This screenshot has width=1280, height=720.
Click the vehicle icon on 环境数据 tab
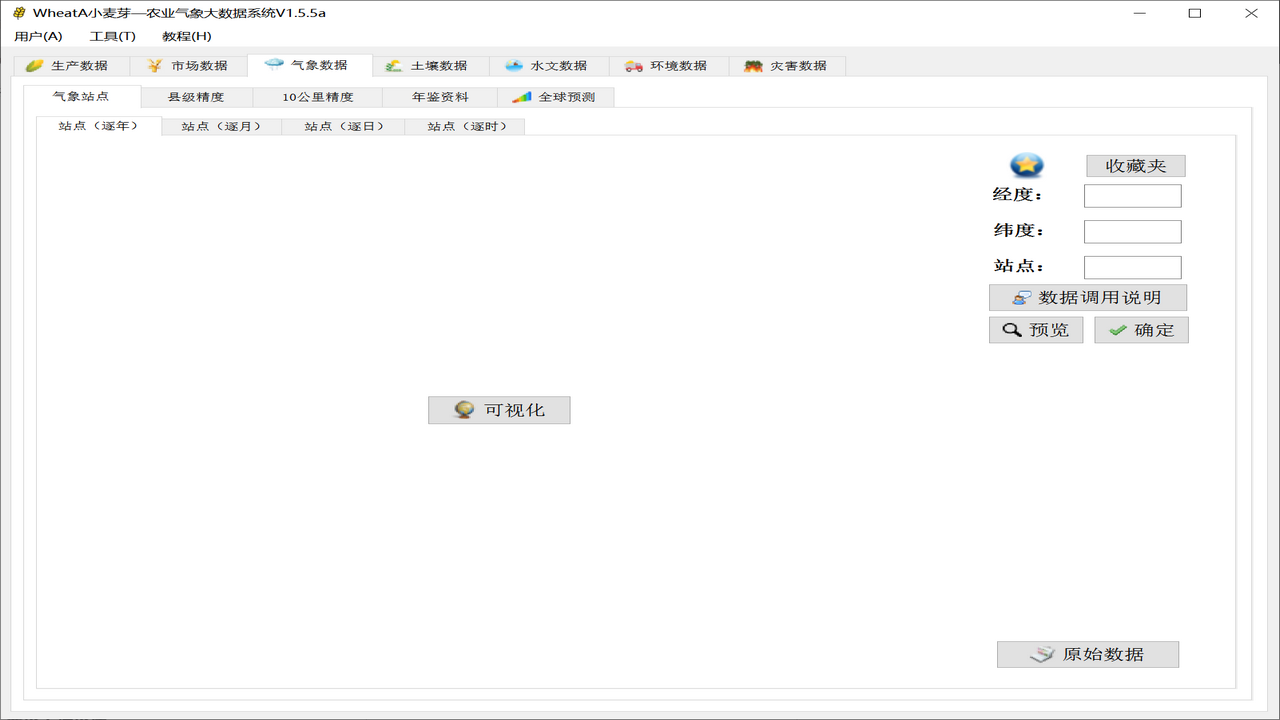pyautogui.click(x=633, y=64)
